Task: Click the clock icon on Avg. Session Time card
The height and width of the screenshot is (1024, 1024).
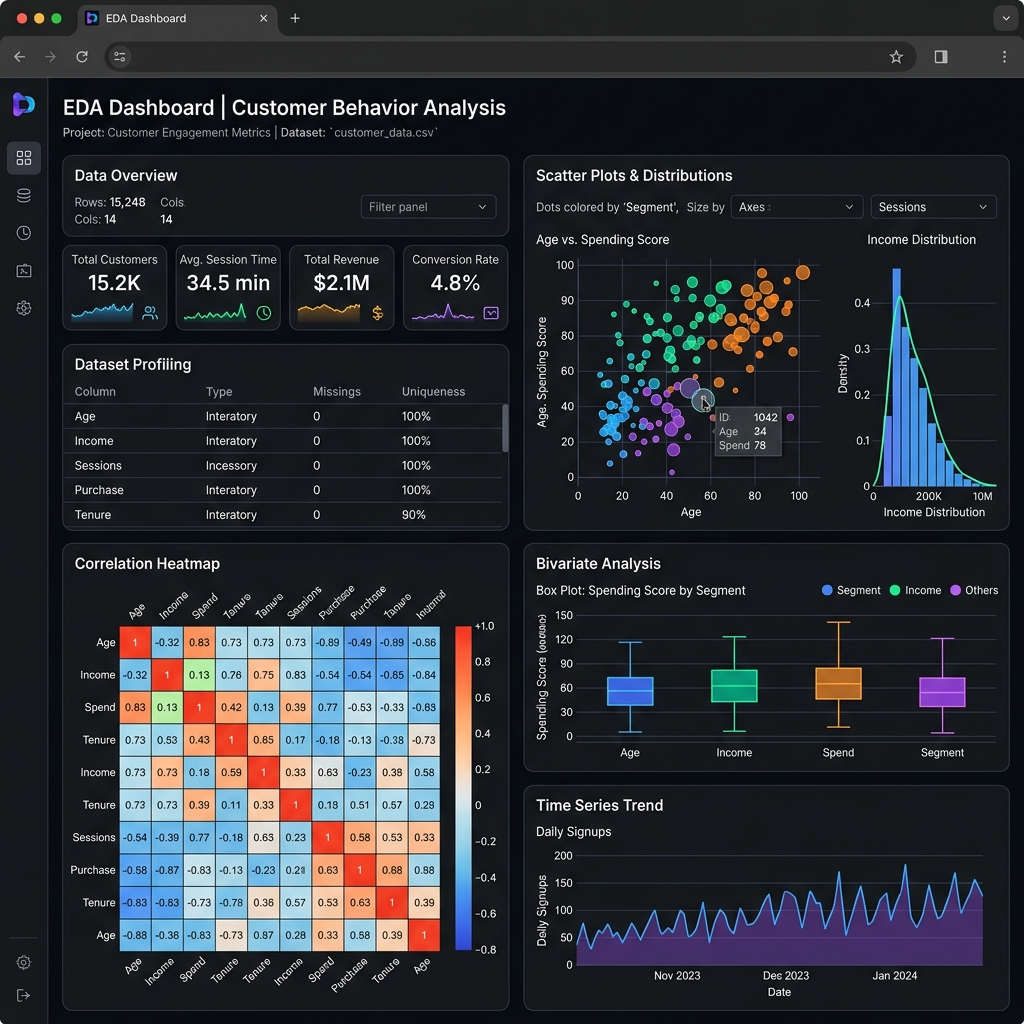Action: [x=264, y=313]
